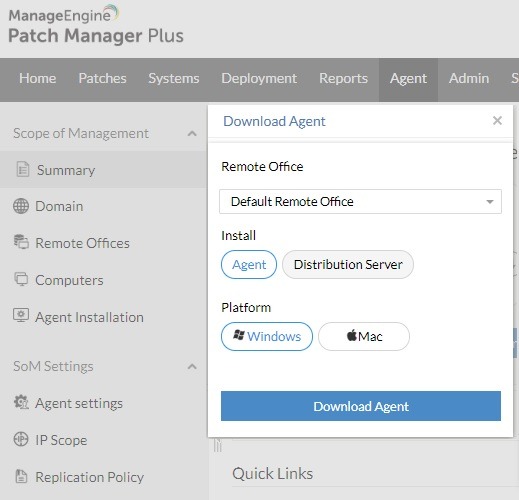This screenshot has height=500, width=519.
Task: Open the Patches tab
Action: click(102, 79)
